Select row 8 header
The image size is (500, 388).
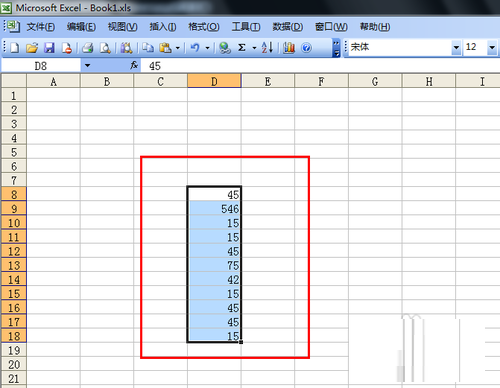tap(14, 194)
